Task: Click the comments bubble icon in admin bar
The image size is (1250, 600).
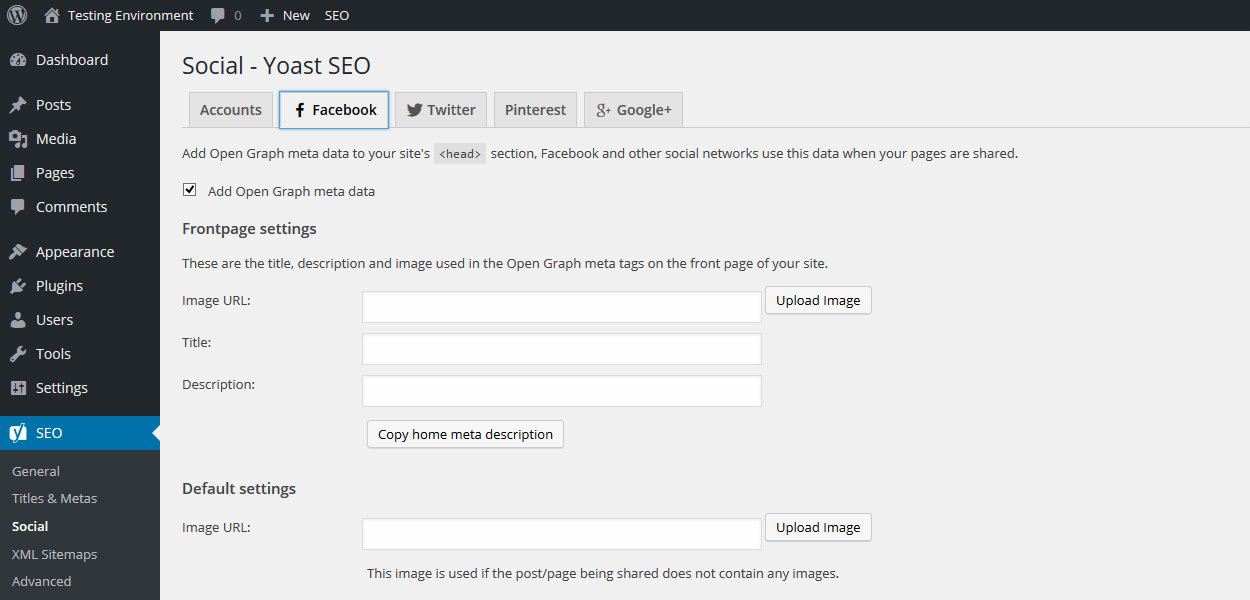Action: click(218, 16)
